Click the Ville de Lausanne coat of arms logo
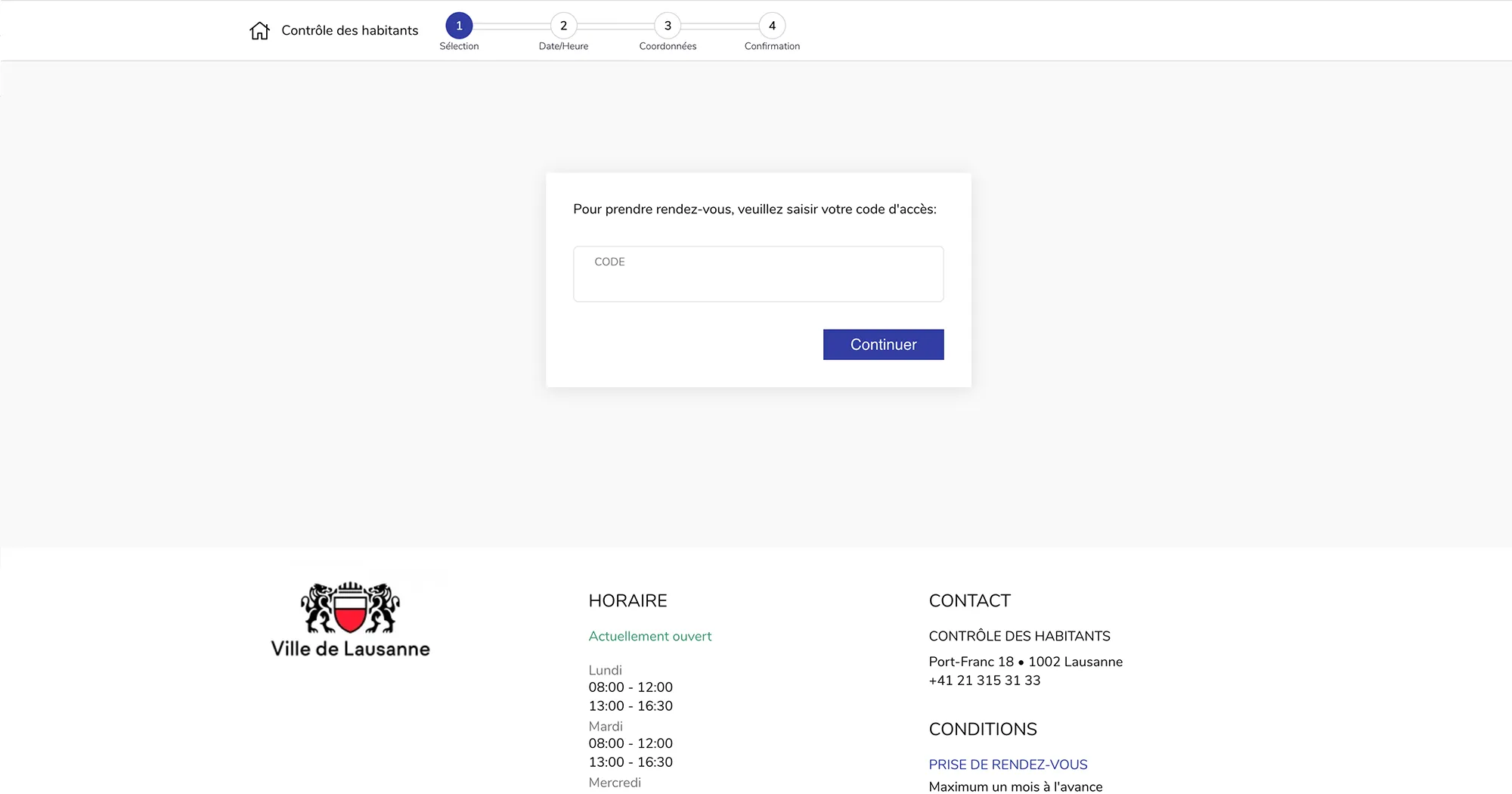 pos(350,609)
